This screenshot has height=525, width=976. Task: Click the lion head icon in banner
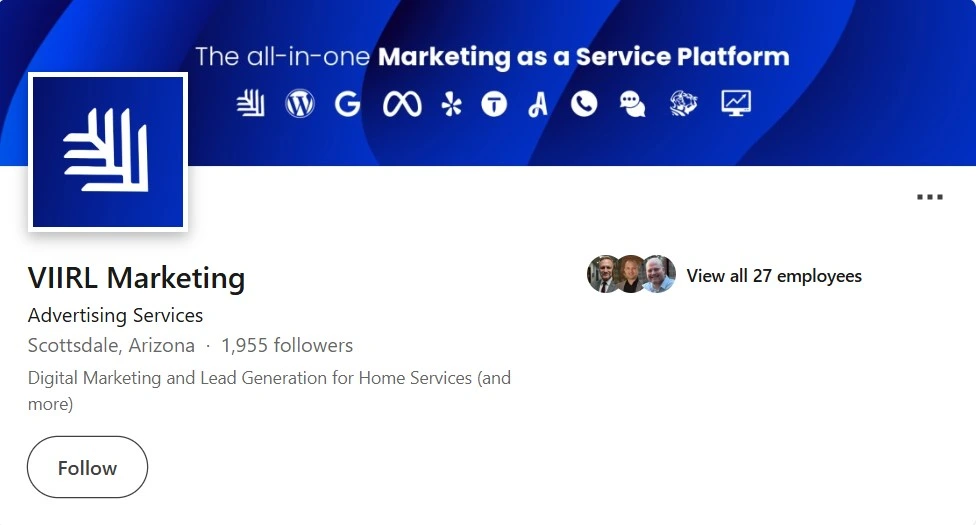point(683,103)
